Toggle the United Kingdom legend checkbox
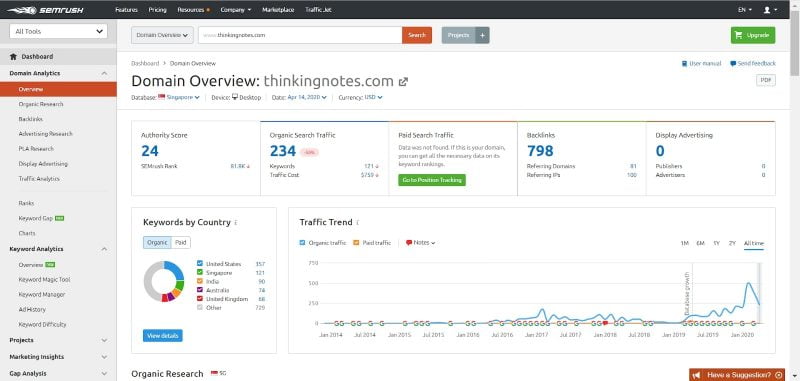This screenshot has width=800, height=381. (x=199, y=298)
